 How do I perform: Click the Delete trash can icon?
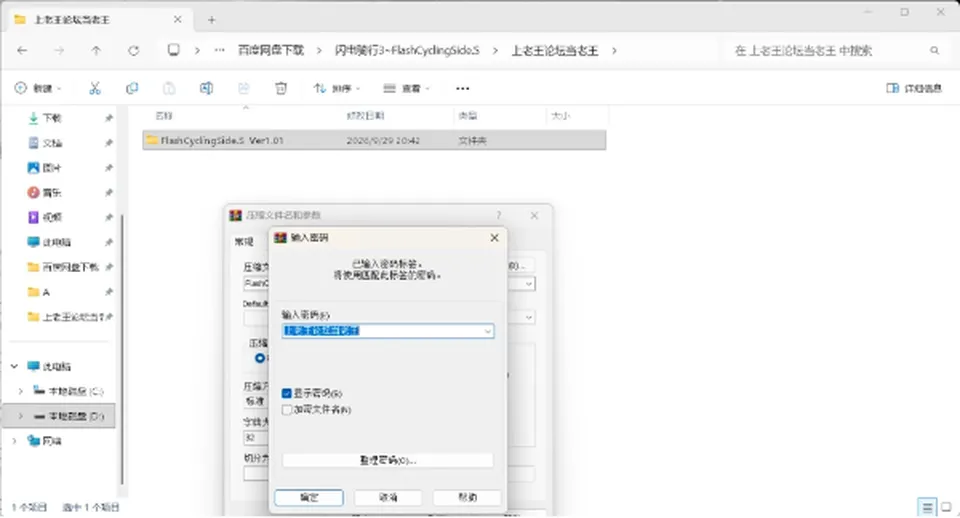pyautogui.click(x=281, y=88)
